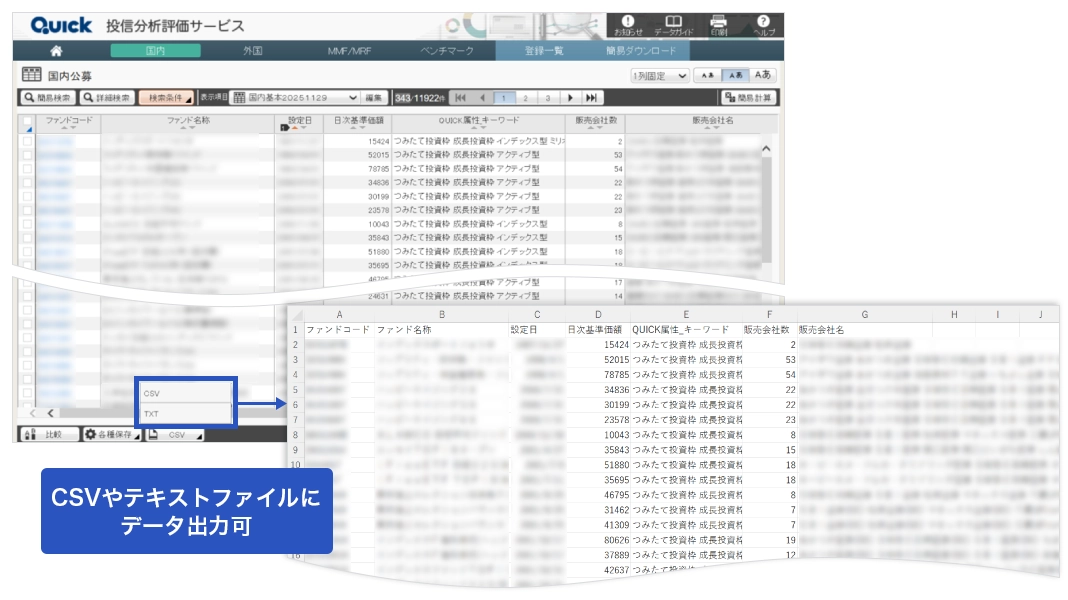Jump to last page of results

pos(591,98)
